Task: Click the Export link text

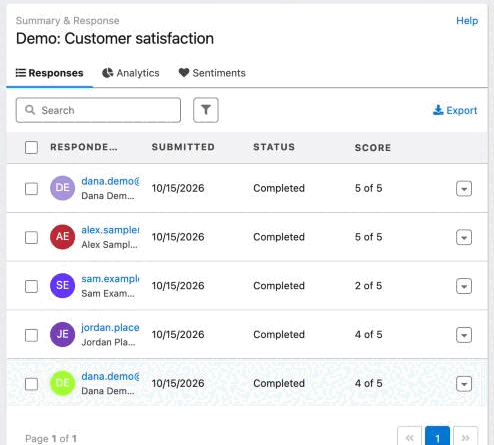Action: pyautogui.click(x=462, y=110)
